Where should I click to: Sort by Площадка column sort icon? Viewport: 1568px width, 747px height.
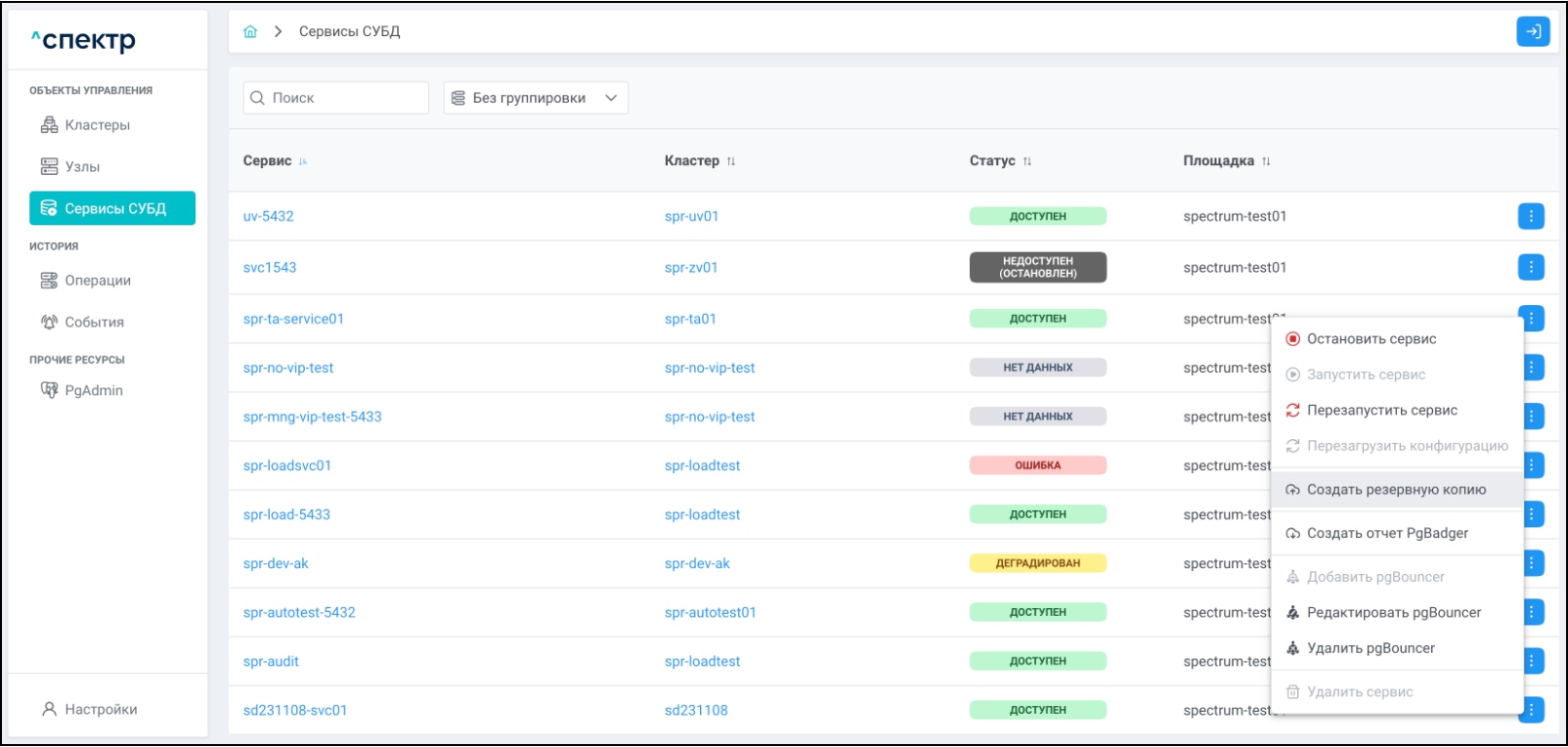tap(1266, 161)
